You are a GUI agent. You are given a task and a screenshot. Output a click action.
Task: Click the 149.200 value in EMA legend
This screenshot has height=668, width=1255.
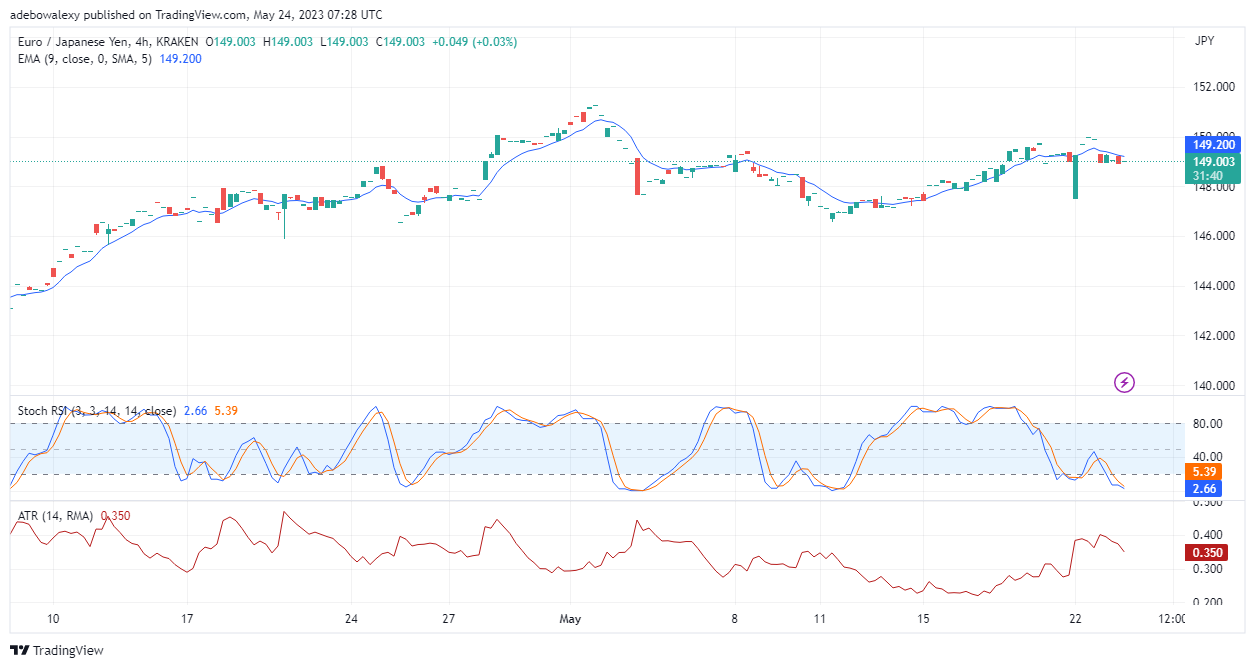tap(181, 59)
